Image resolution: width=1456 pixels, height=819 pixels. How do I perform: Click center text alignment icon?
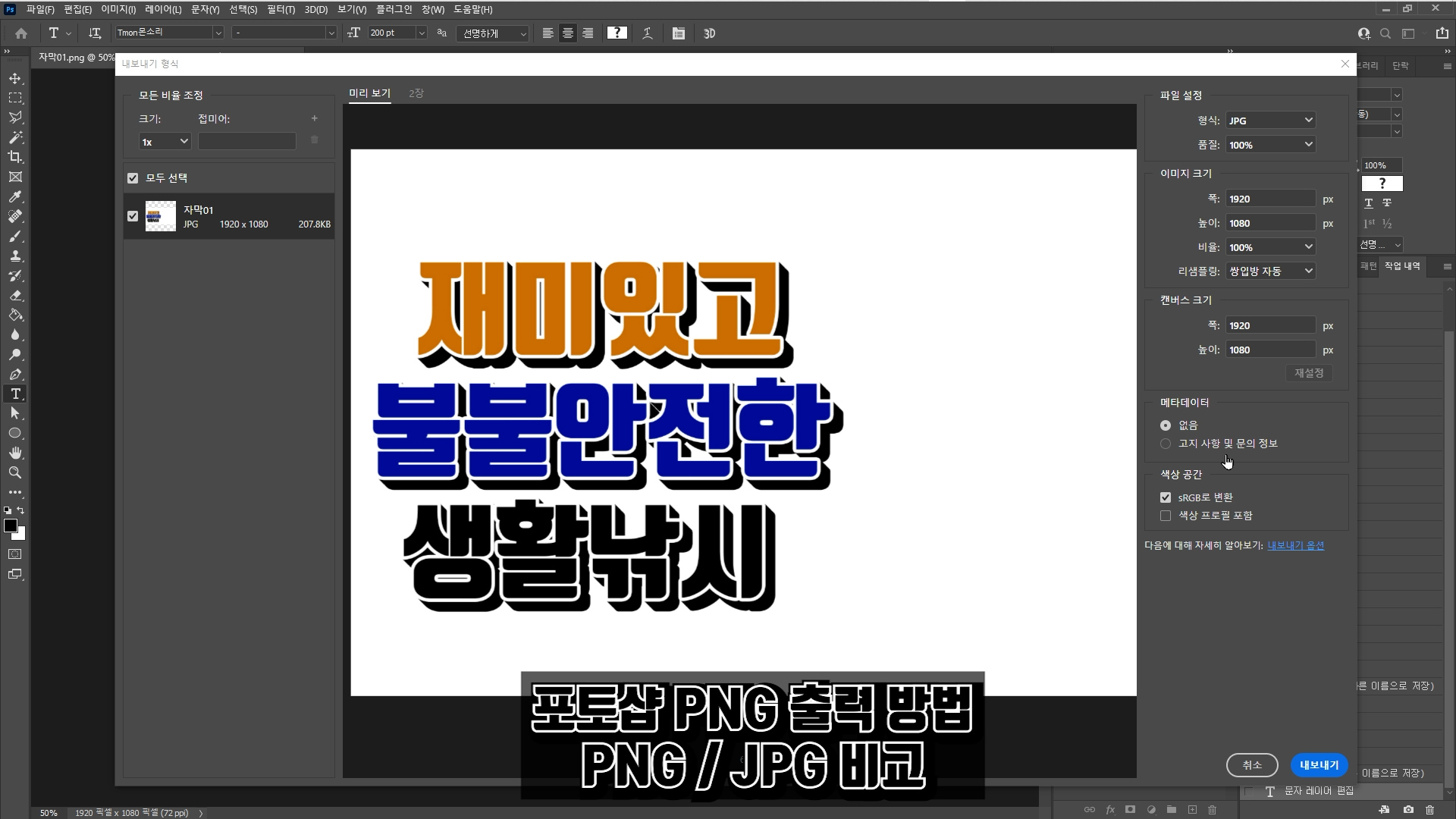click(567, 33)
